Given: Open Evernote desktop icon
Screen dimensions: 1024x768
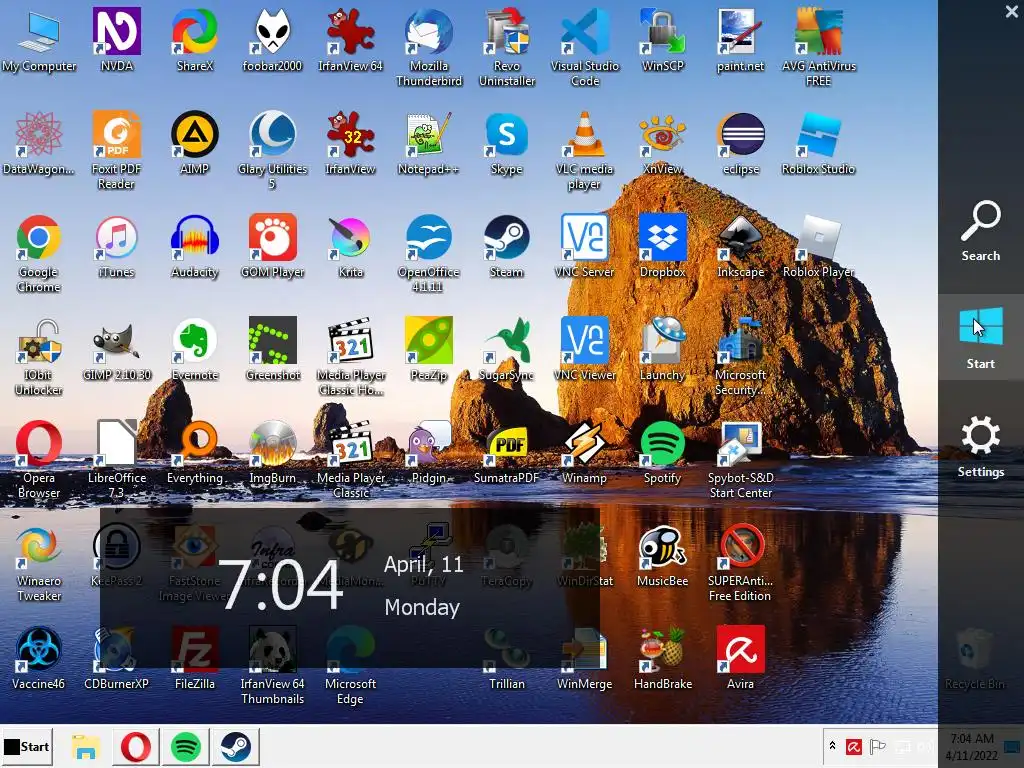Looking at the screenshot, I should [195, 349].
